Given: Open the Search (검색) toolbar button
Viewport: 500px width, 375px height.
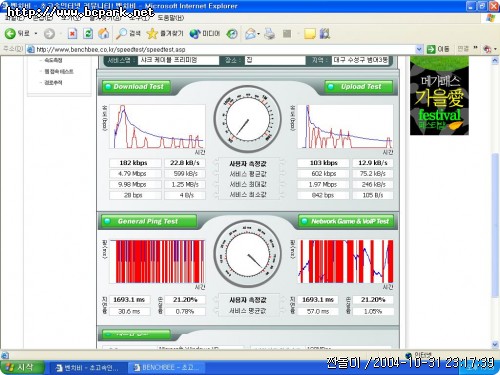Looking at the screenshot, I should (128, 33).
